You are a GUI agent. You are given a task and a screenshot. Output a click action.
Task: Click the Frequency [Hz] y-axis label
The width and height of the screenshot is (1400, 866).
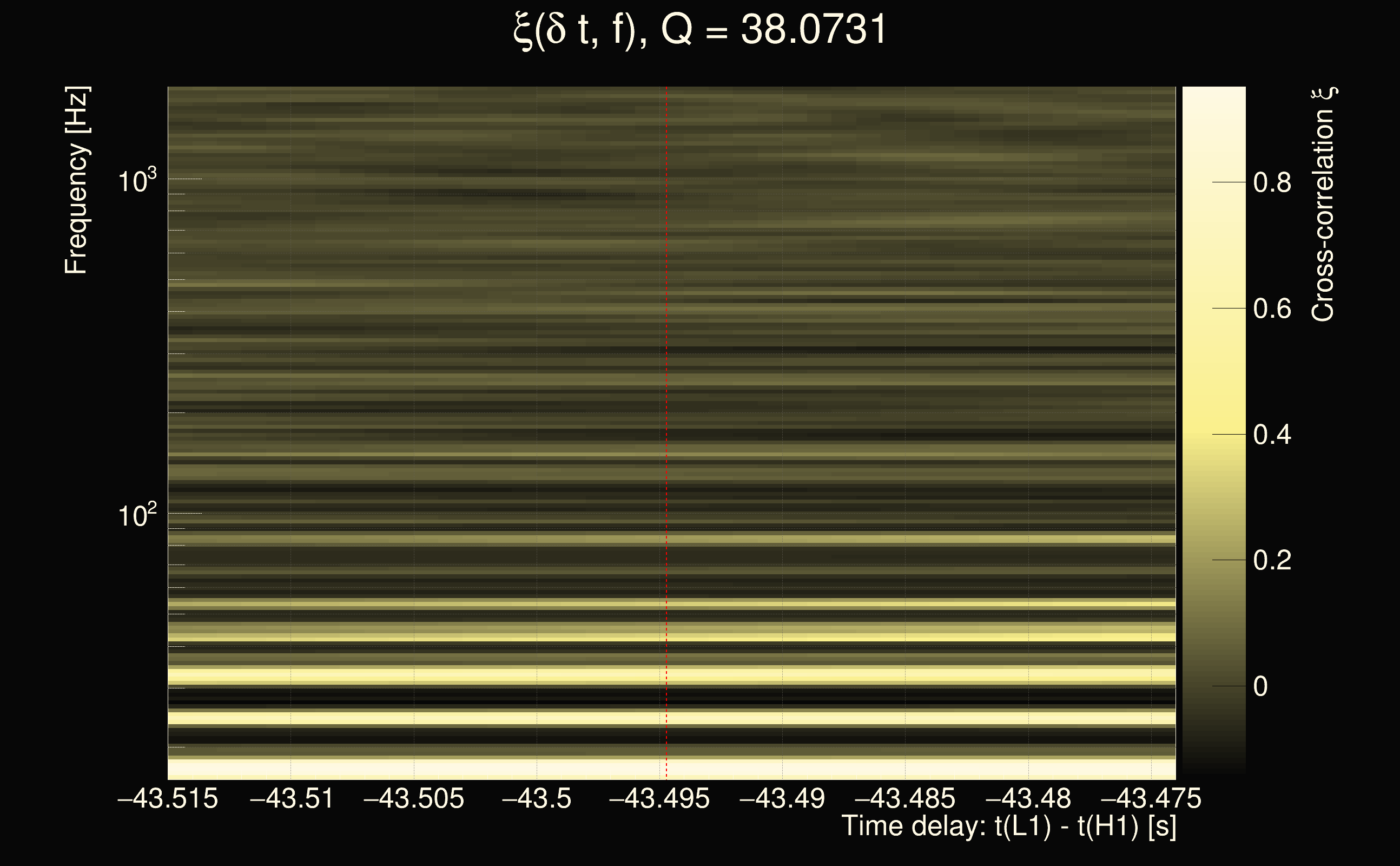(76, 180)
